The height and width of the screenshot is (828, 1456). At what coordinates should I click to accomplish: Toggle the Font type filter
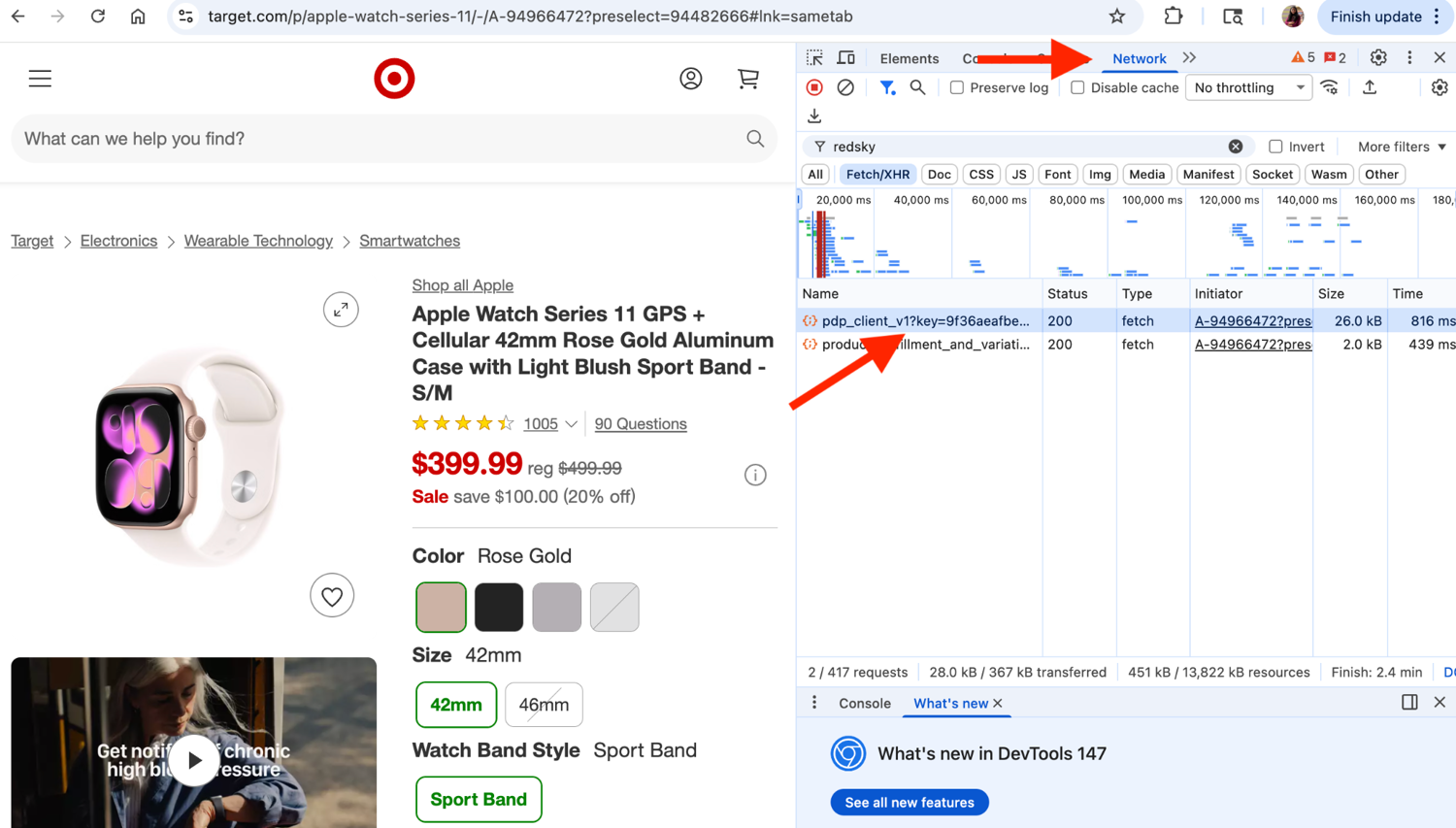pos(1057,175)
